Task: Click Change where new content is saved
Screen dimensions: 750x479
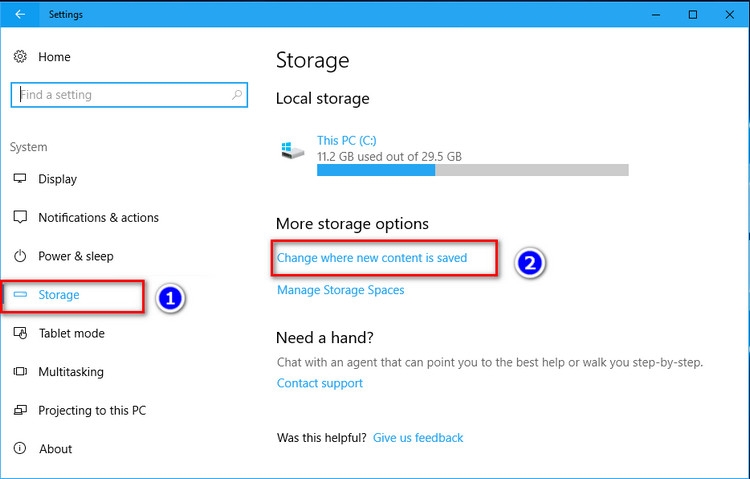Action: [372, 257]
